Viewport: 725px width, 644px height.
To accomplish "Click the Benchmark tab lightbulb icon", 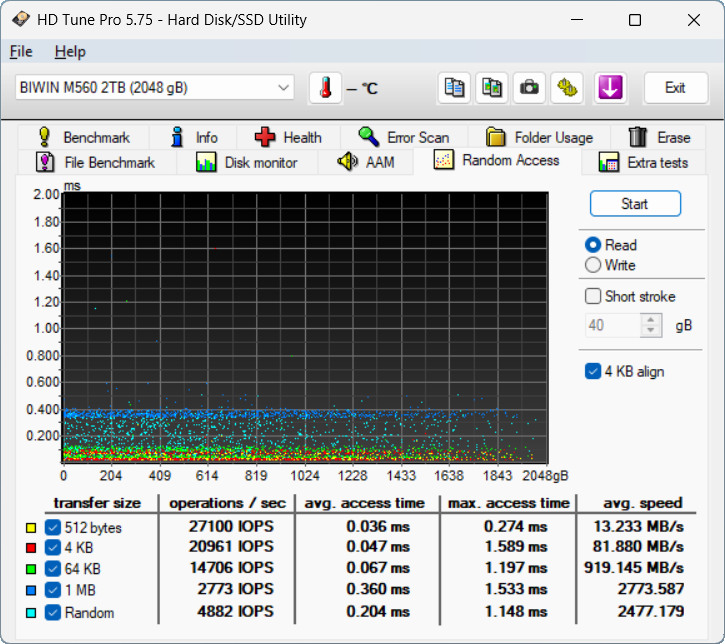I will (44, 137).
